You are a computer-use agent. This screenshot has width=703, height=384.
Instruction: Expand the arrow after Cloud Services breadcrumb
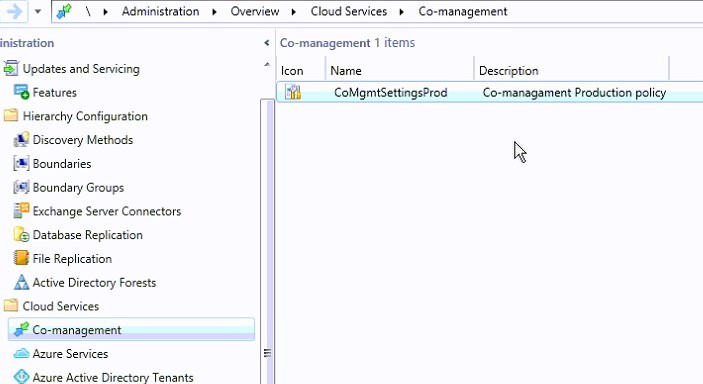pos(401,12)
